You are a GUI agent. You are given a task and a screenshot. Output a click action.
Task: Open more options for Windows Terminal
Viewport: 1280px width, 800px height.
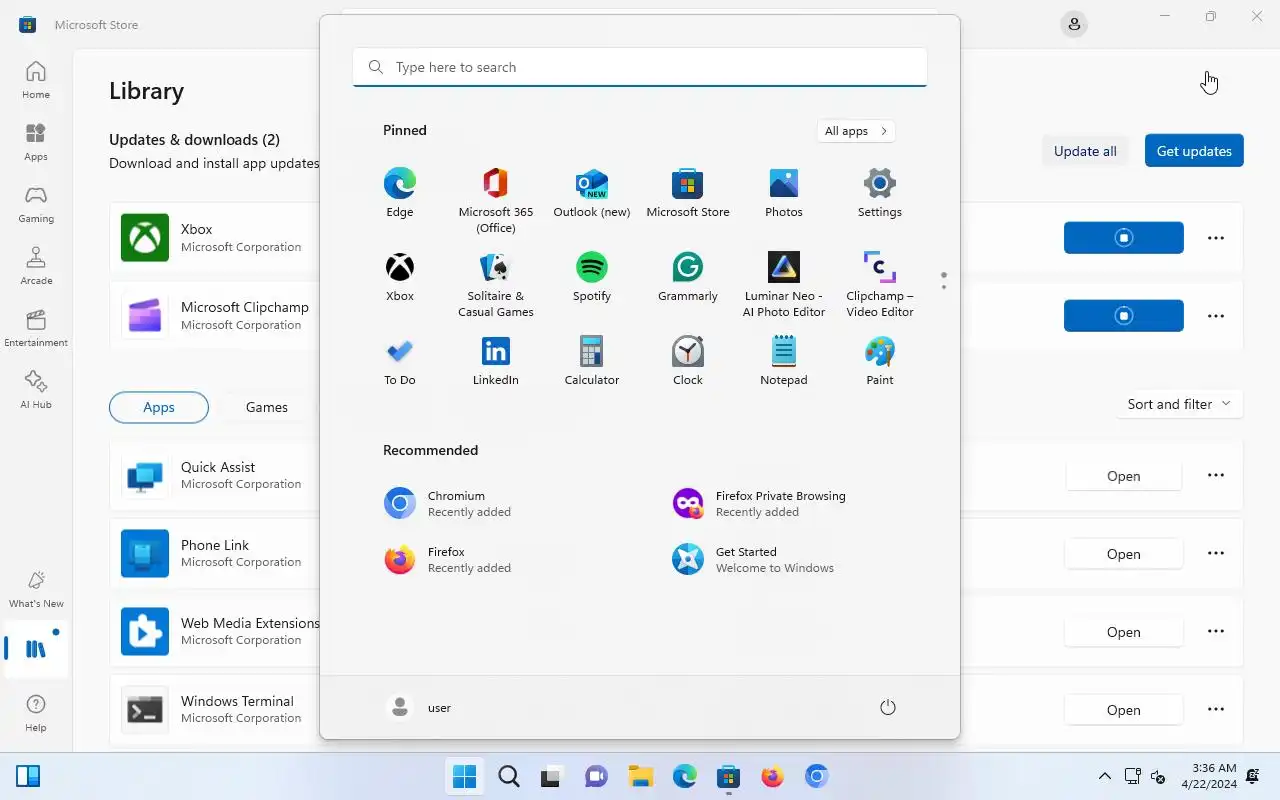1216,710
